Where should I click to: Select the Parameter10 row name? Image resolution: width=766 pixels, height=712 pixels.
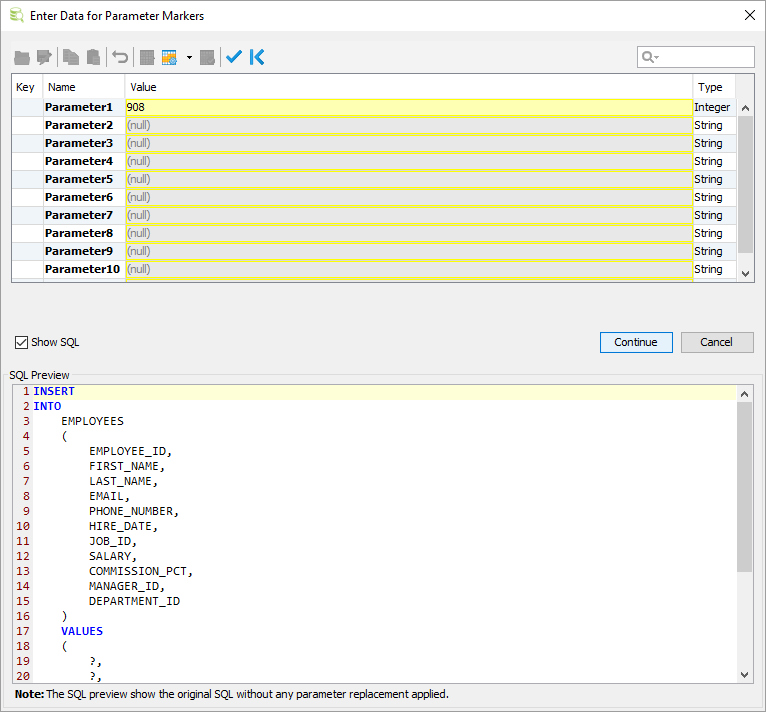point(82,269)
